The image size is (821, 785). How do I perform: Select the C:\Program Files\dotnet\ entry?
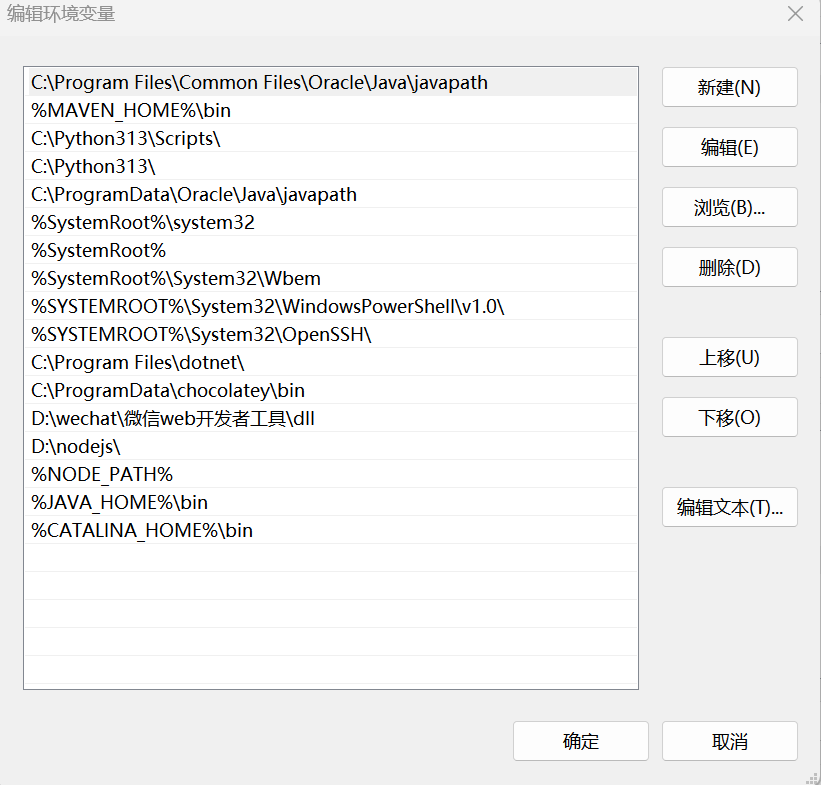click(331, 362)
